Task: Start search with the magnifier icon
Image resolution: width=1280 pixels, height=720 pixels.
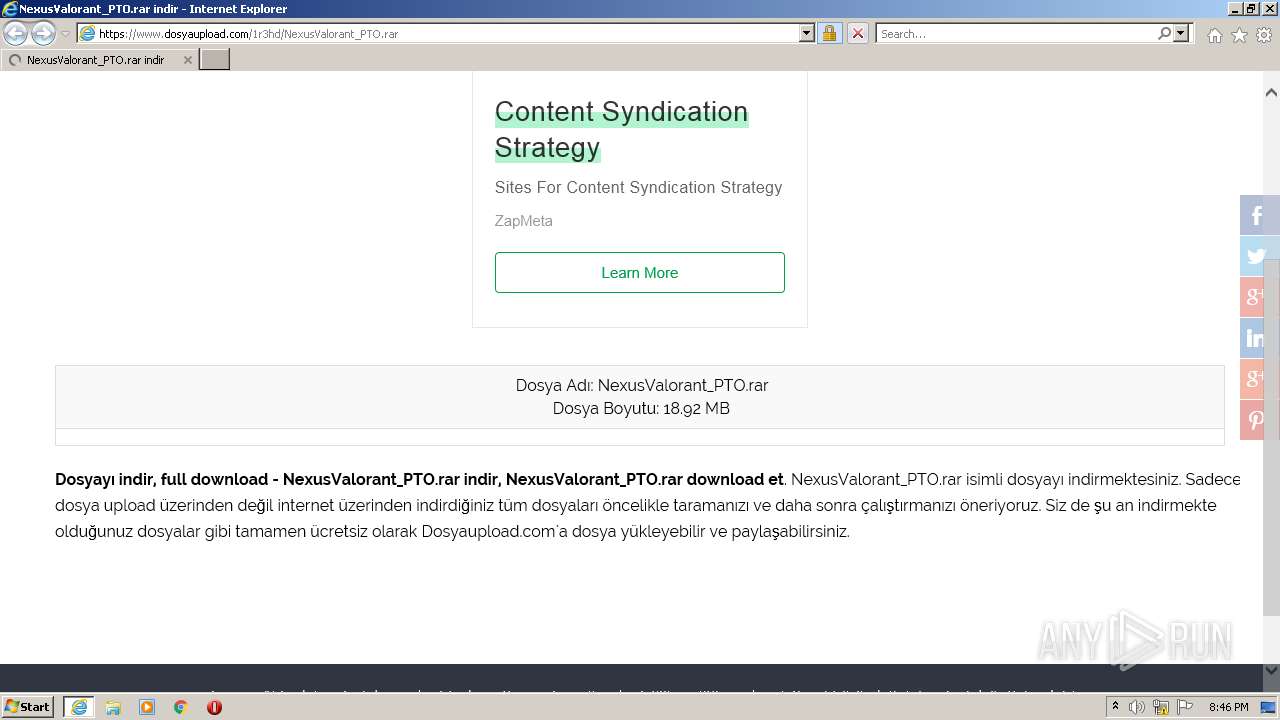Action: coord(1164,33)
